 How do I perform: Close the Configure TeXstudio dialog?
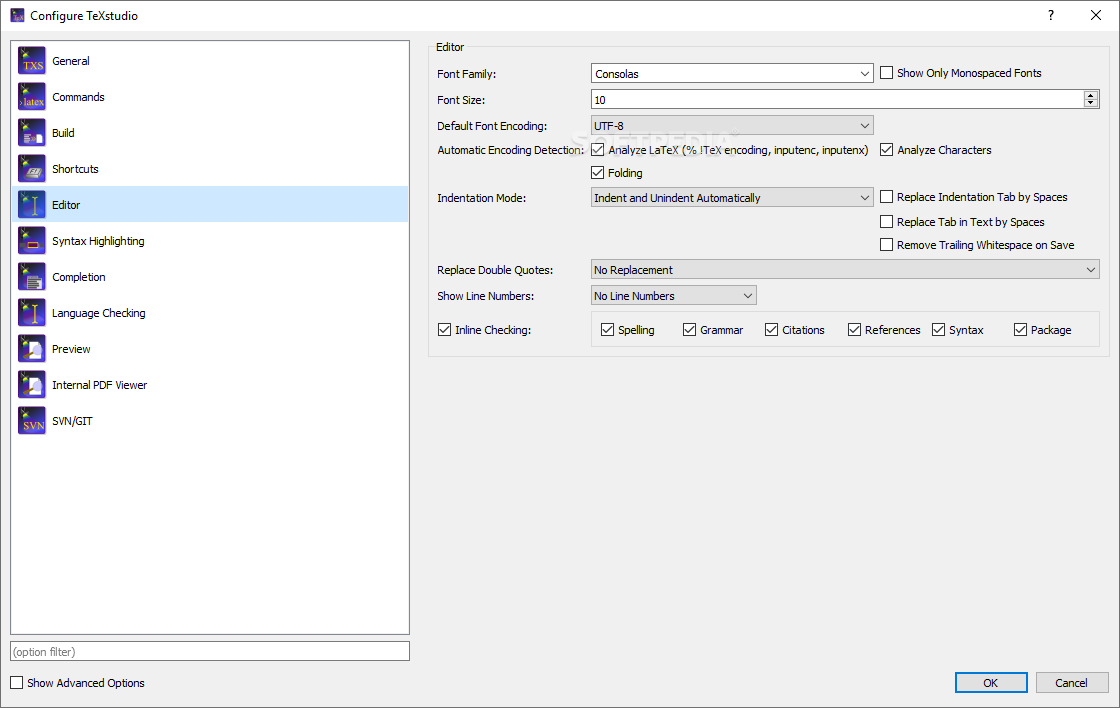1096,15
